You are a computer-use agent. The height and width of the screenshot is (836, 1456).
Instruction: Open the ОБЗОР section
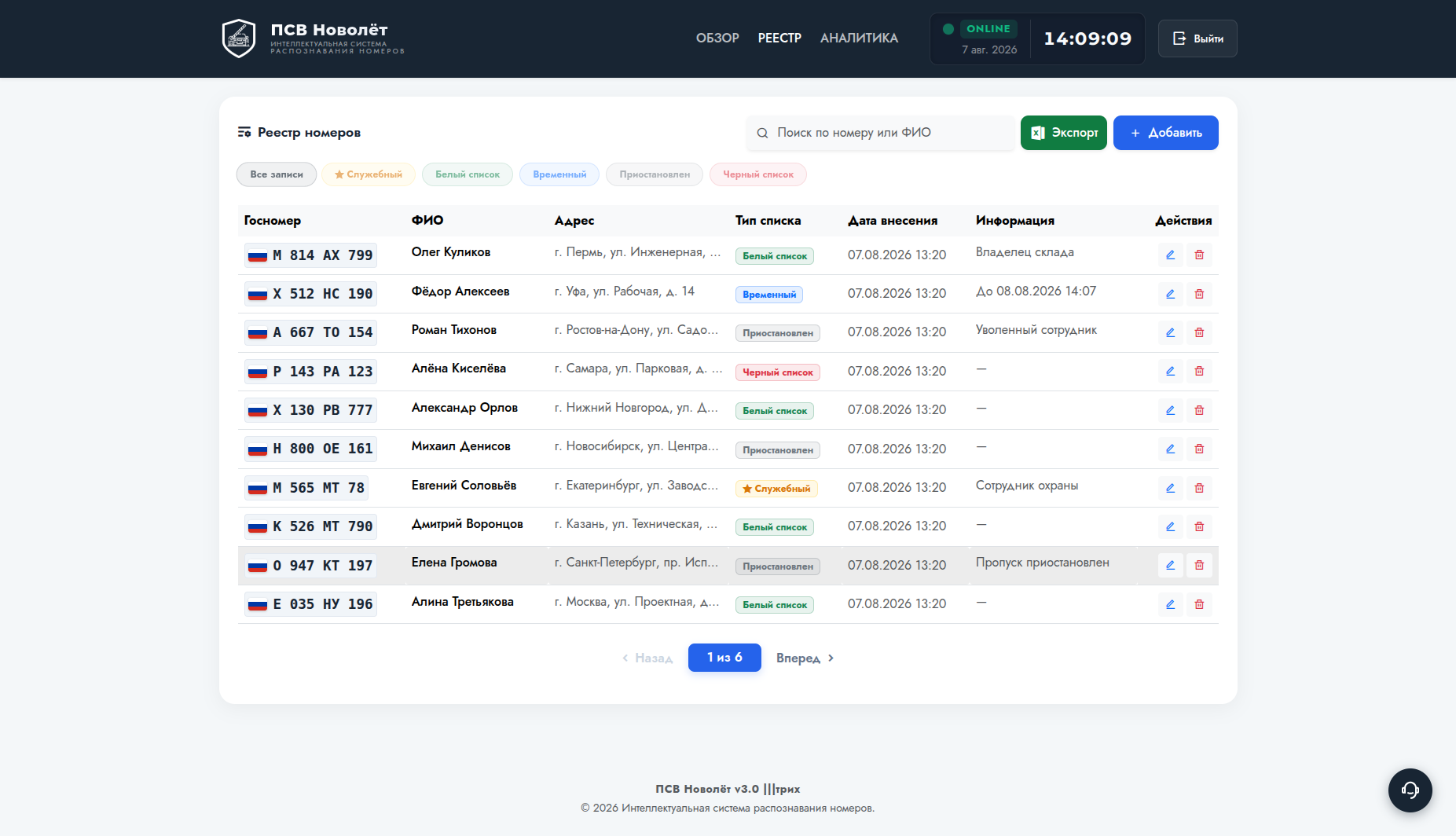[x=717, y=38]
